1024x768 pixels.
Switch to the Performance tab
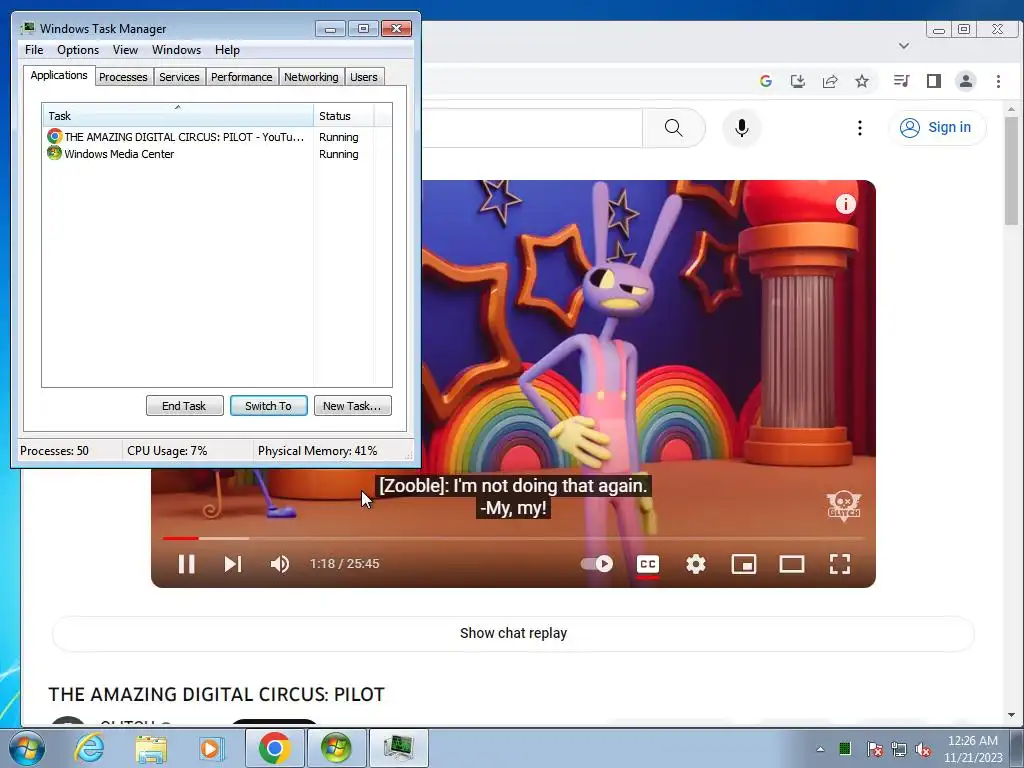point(242,77)
